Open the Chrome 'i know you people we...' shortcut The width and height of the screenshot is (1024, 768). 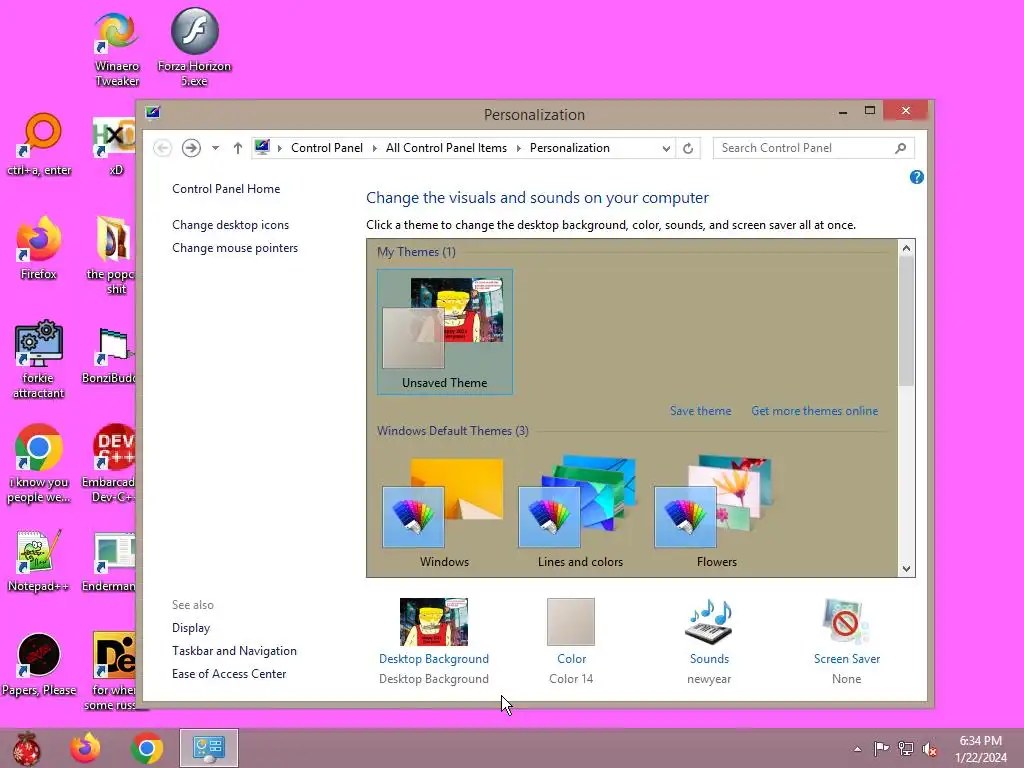point(39,464)
